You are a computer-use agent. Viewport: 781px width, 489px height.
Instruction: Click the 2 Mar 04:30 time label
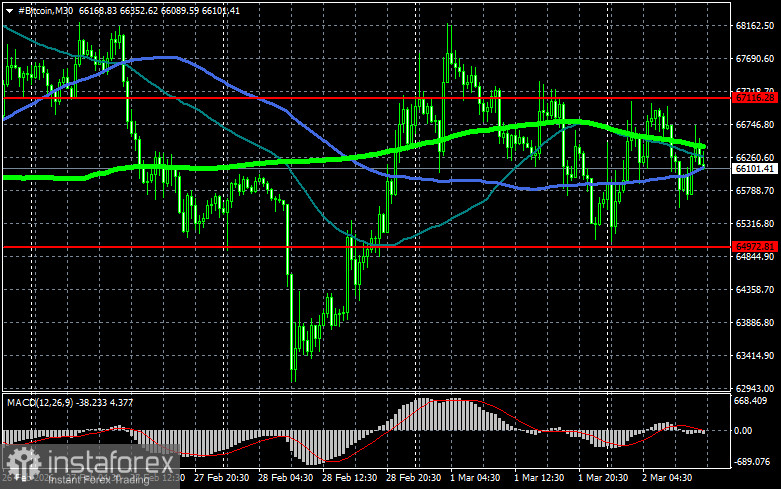tap(667, 477)
